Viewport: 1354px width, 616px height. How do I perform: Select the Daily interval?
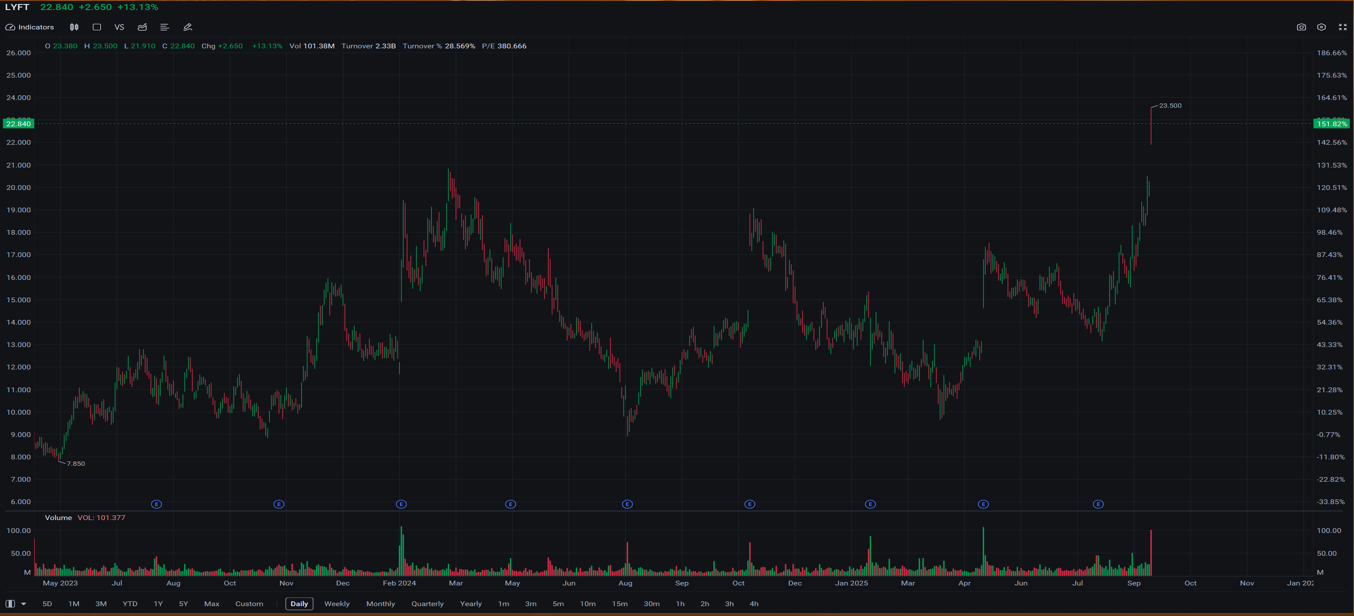point(299,604)
